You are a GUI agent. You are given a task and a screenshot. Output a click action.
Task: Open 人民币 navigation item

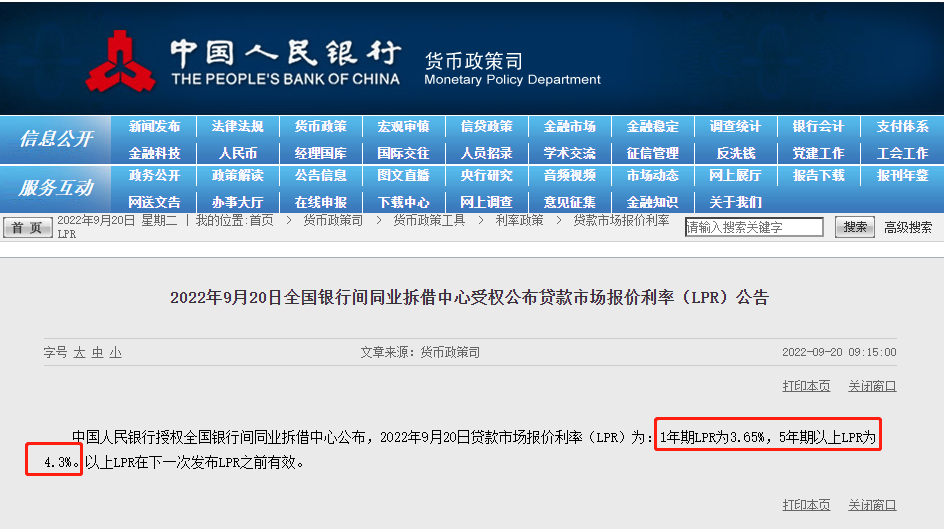pos(238,153)
